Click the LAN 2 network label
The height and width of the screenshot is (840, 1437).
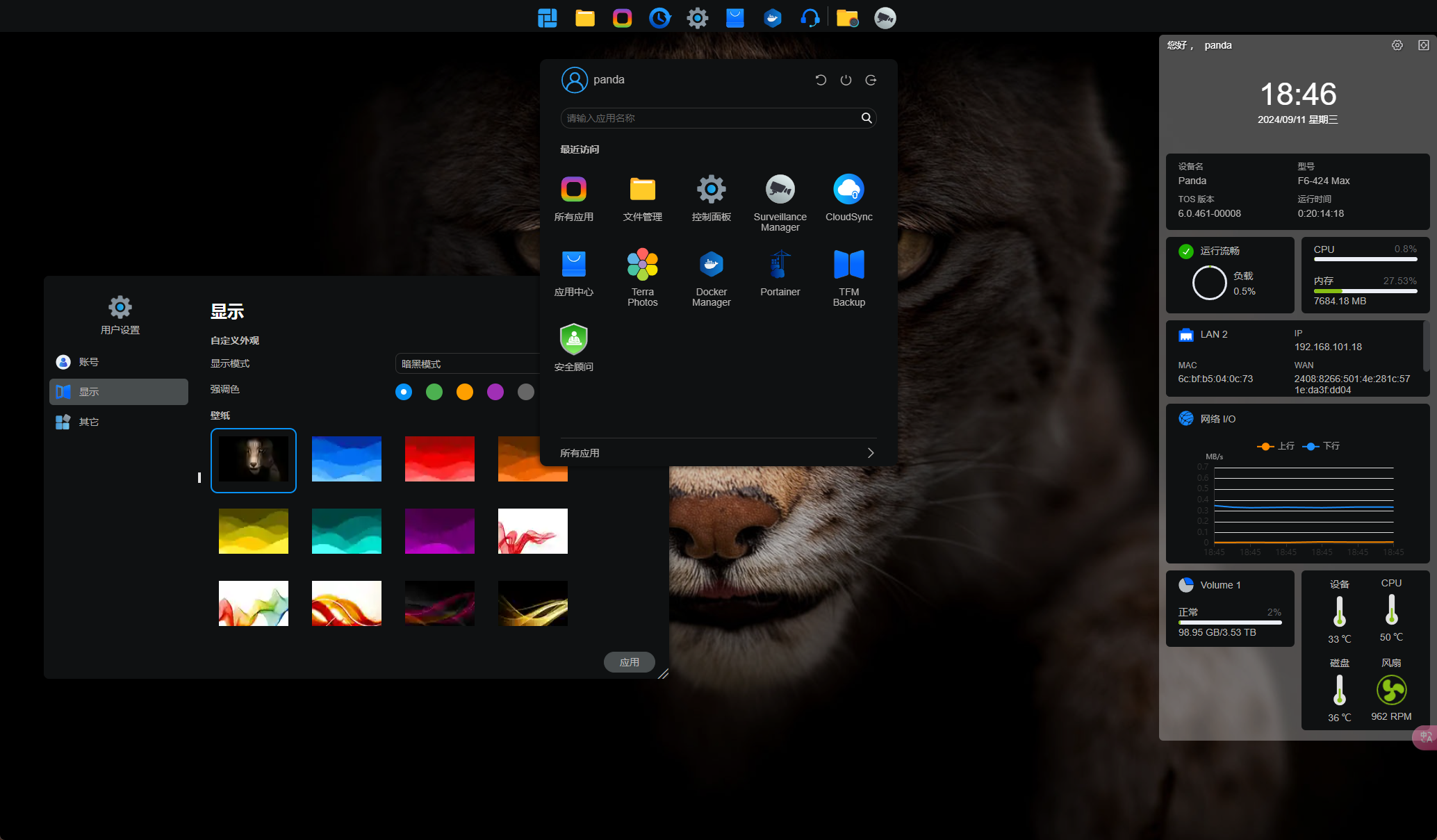[1214, 334]
